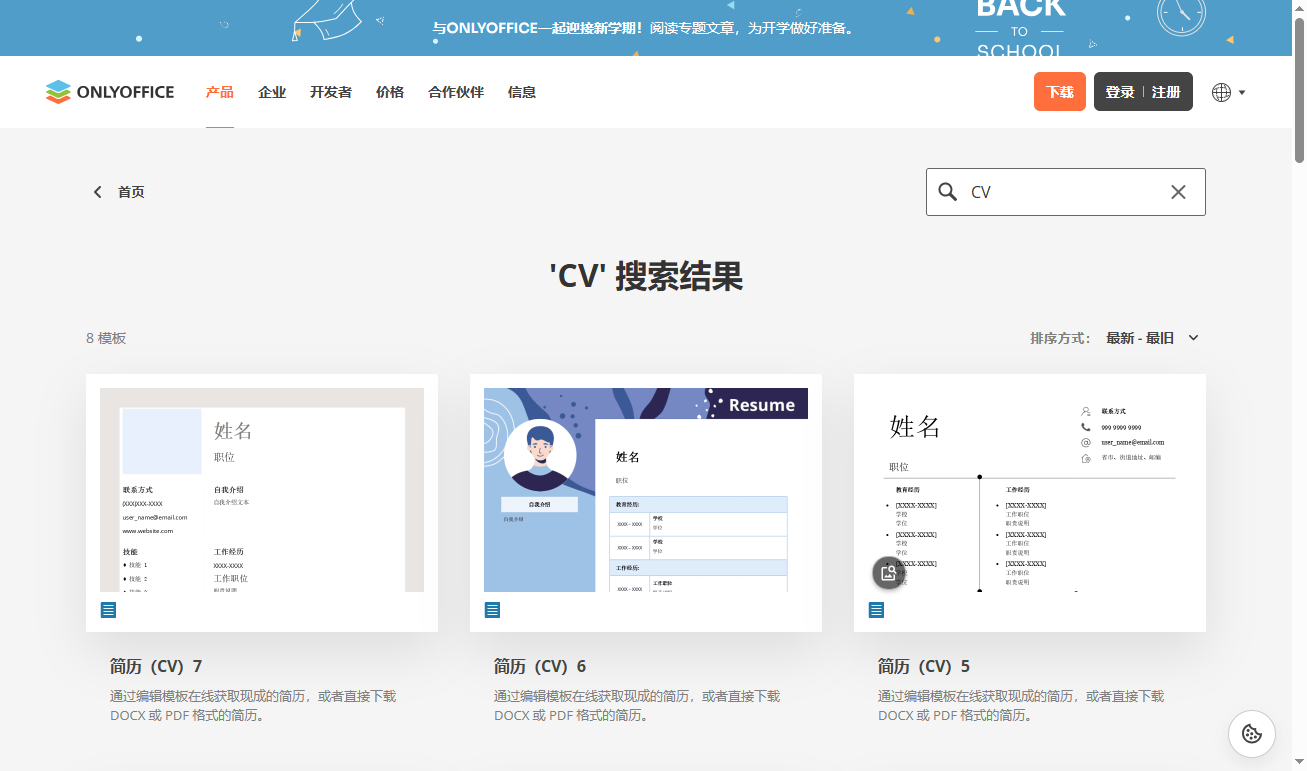
Task: Click the page vertical scrollbar thumb
Action: [x=1299, y=90]
